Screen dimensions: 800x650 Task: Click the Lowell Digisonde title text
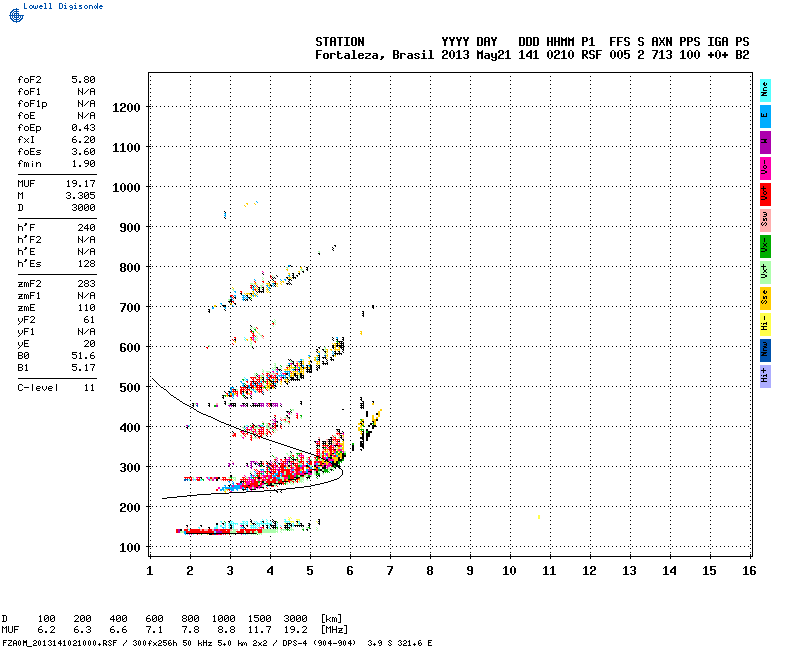pyautogui.click(x=63, y=6)
